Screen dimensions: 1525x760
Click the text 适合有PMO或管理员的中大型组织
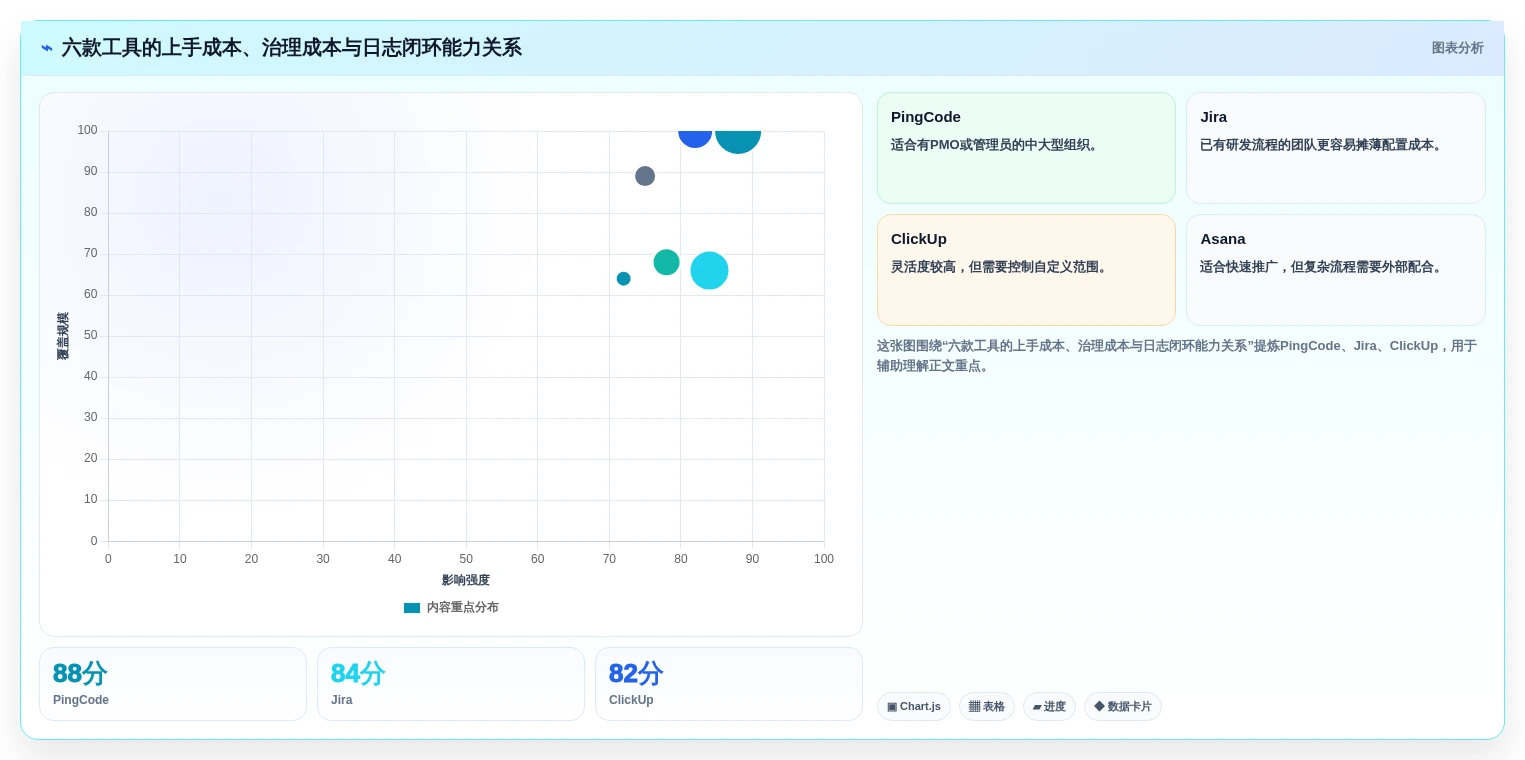pyautogui.click(x=997, y=145)
